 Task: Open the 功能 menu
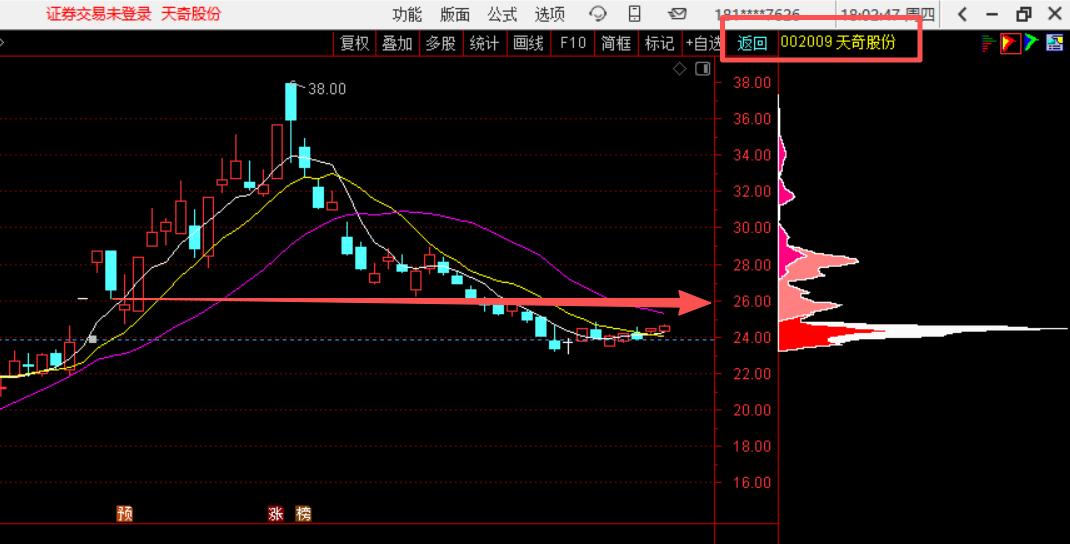pyautogui.click(x=407, y=14)
